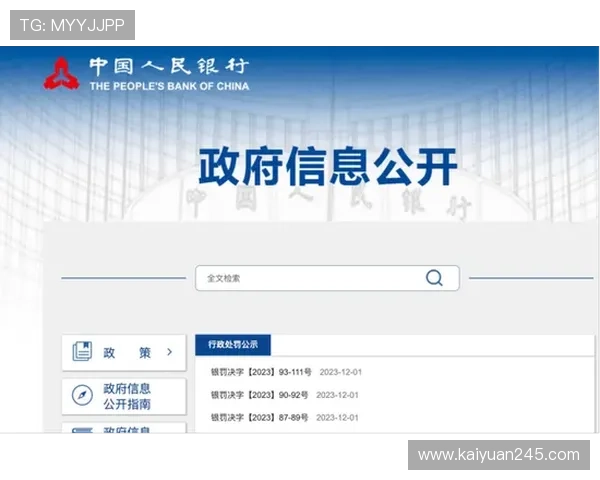This screenshot has width=600, height=480.
Task: Select the 行政处罚公示 tab
Action: (233, 344)
